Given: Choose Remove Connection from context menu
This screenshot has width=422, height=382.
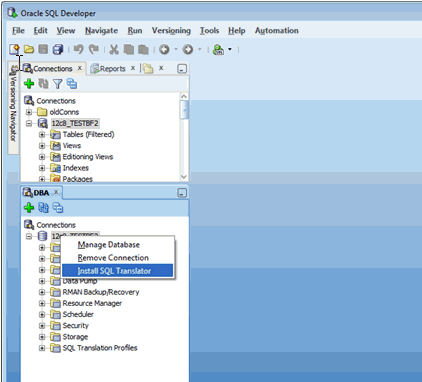Looking at the screenshot, I should point(117,258).
